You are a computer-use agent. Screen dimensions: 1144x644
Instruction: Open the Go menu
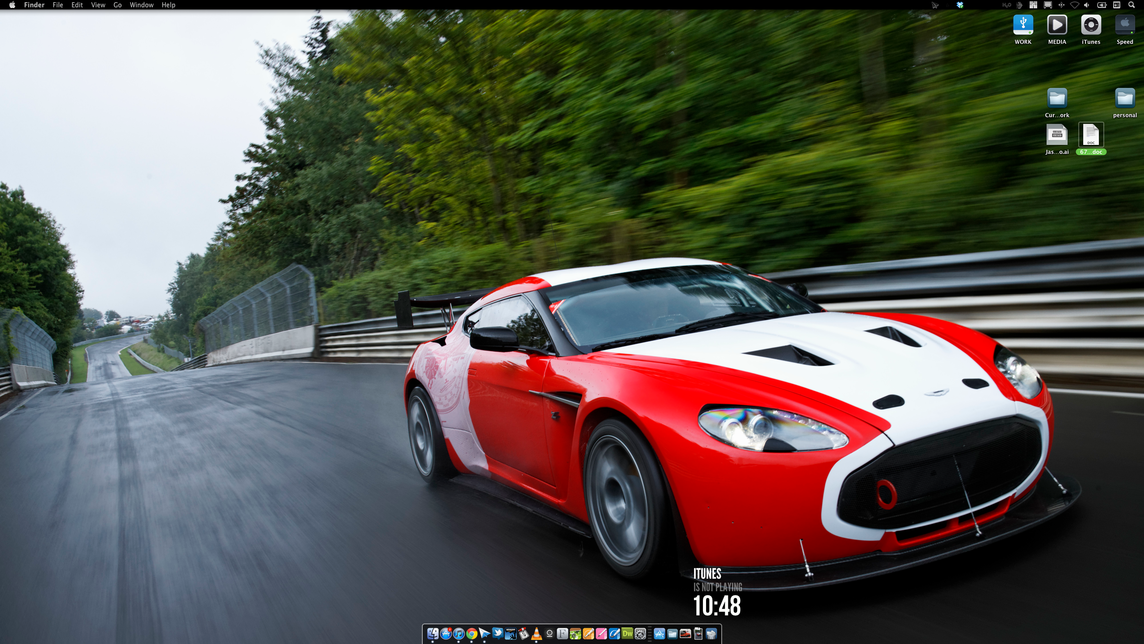[117, 4]
